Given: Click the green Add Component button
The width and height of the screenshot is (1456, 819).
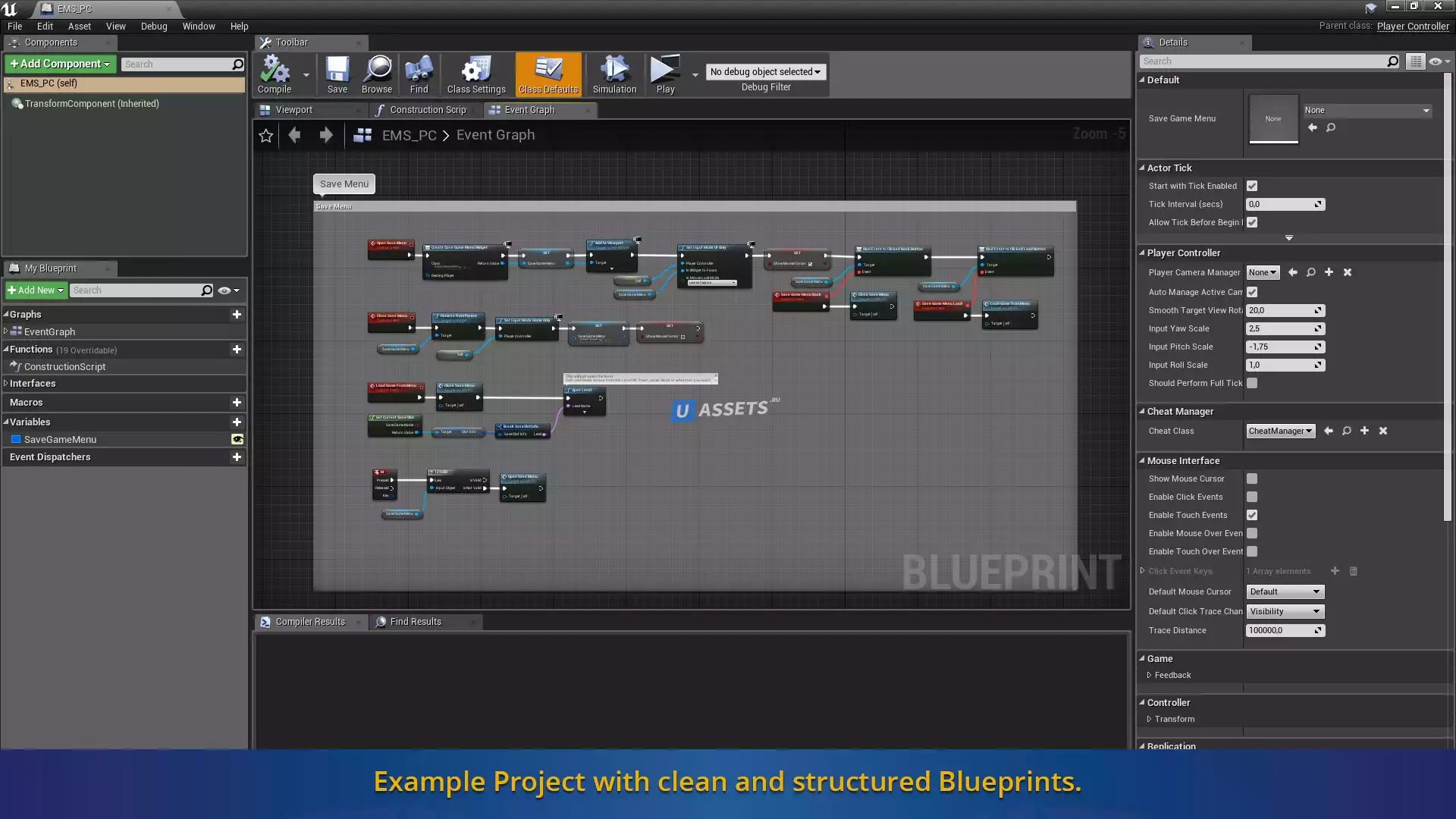Looking at the screenshot, I should pyautogui.click(x=61, y=64).
